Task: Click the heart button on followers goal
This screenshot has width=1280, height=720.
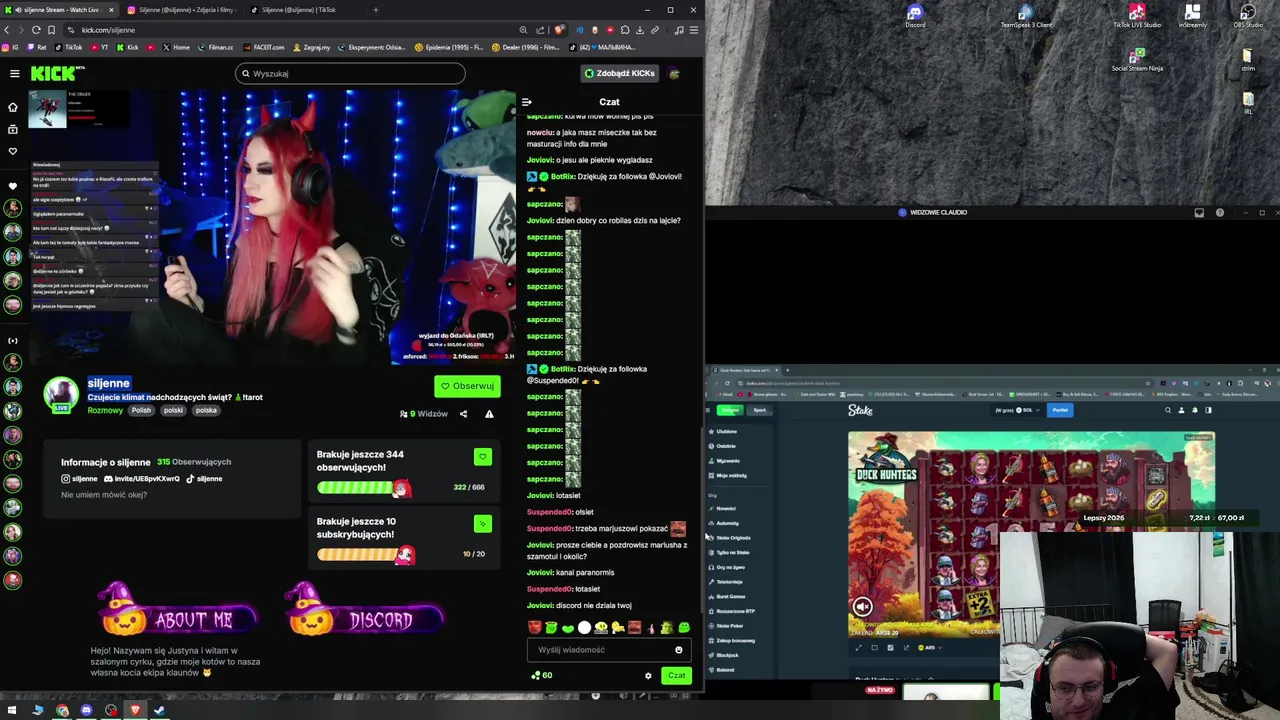Action: [x=482, y=457]
